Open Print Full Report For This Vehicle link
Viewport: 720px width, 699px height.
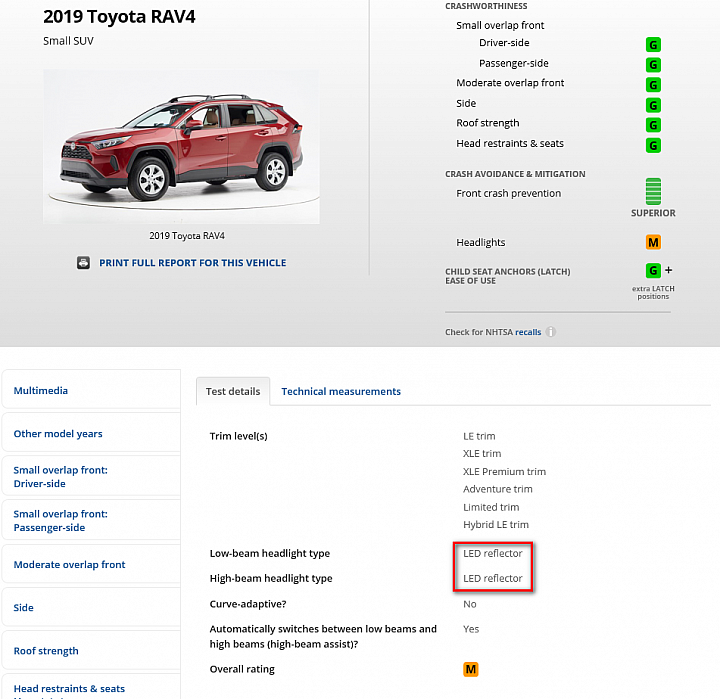point(192,263)
